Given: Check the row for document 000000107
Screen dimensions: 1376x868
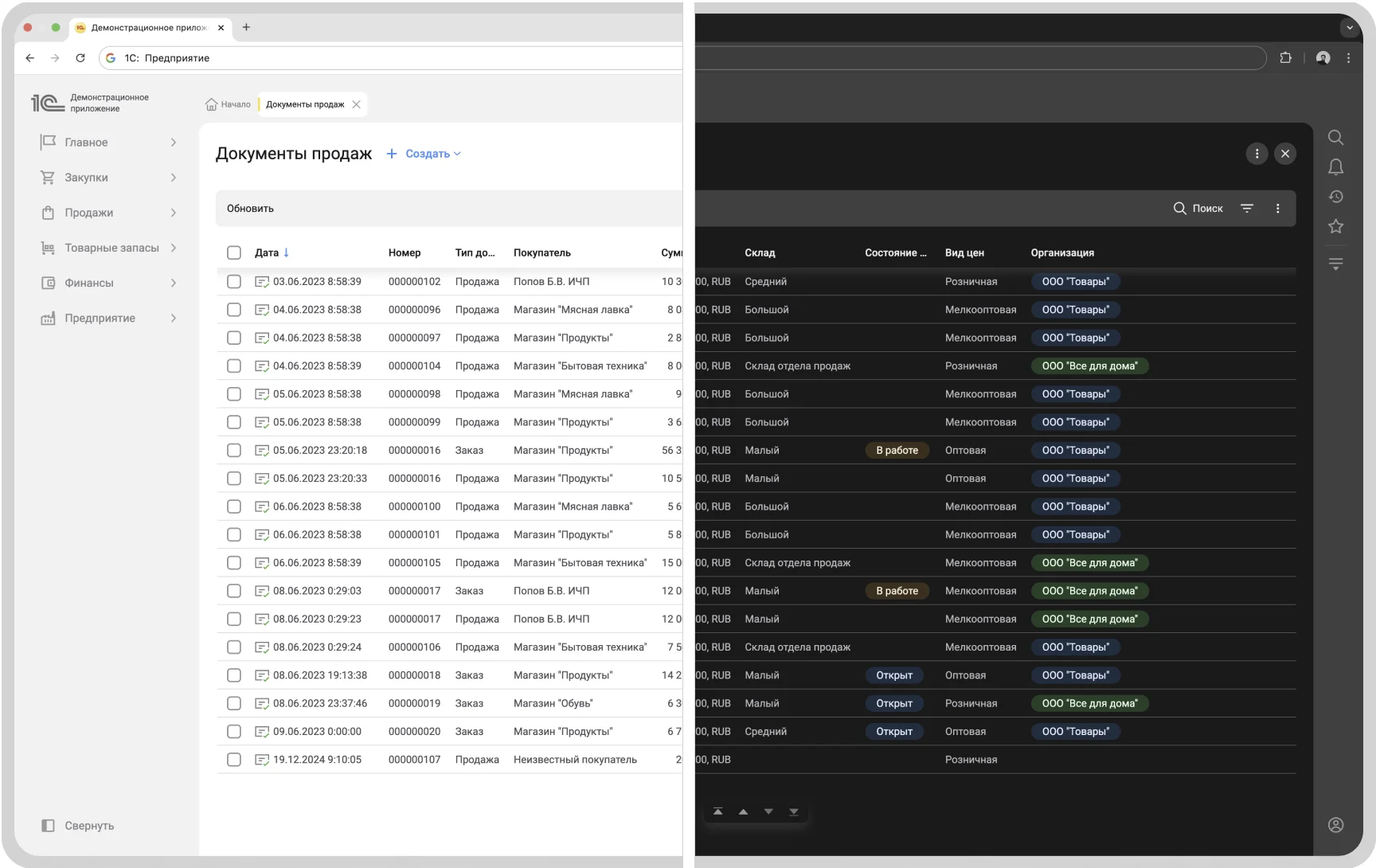Looking at the screenshot, I should pos(233,760).
